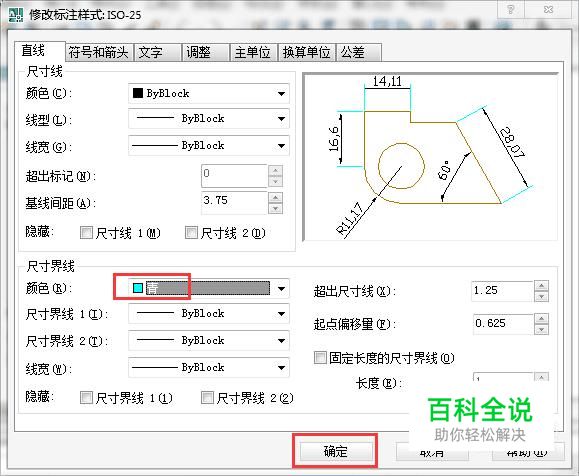Screen dimensions: 579x476
Task: Open 尺寸线 线型 ByBlock dropdown
Action: pyautogui.click(x=209, y=119)
